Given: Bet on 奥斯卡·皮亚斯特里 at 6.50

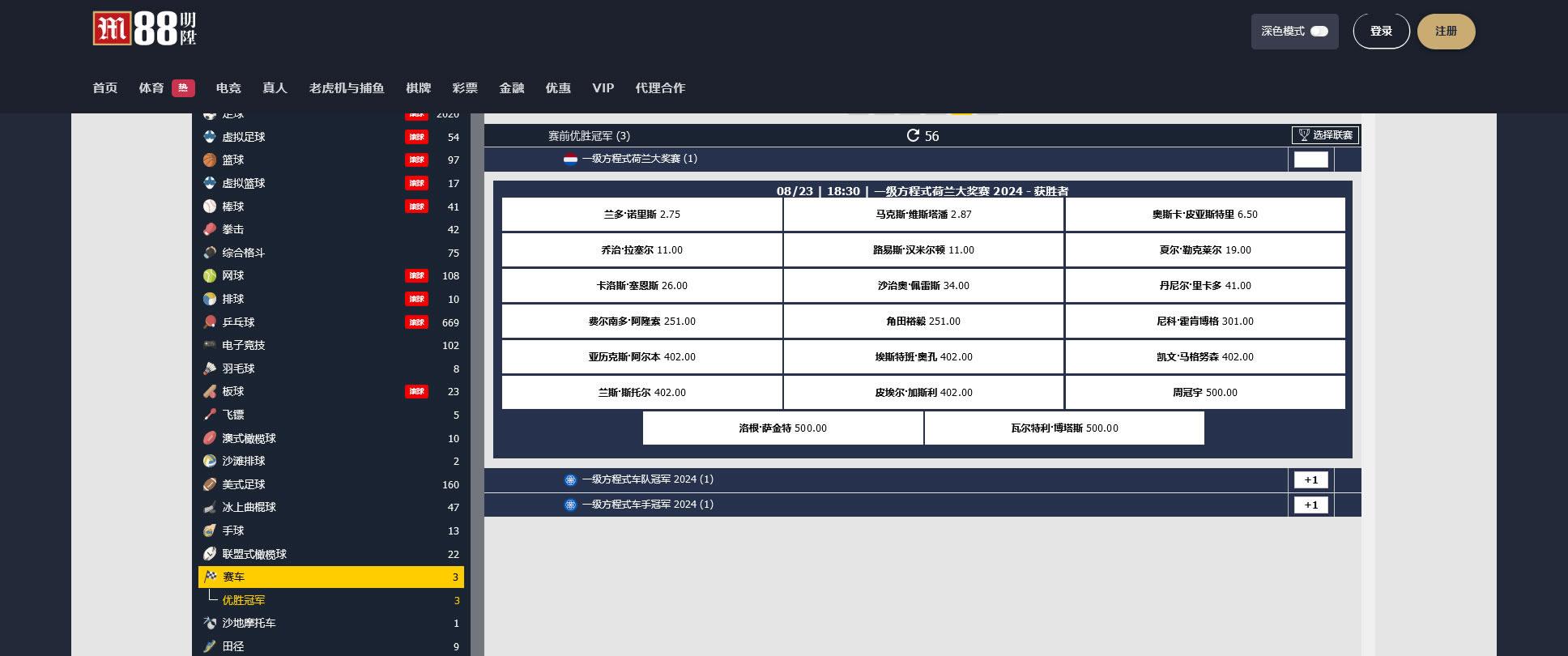Looking at the screenshot, I should 1205,215.
